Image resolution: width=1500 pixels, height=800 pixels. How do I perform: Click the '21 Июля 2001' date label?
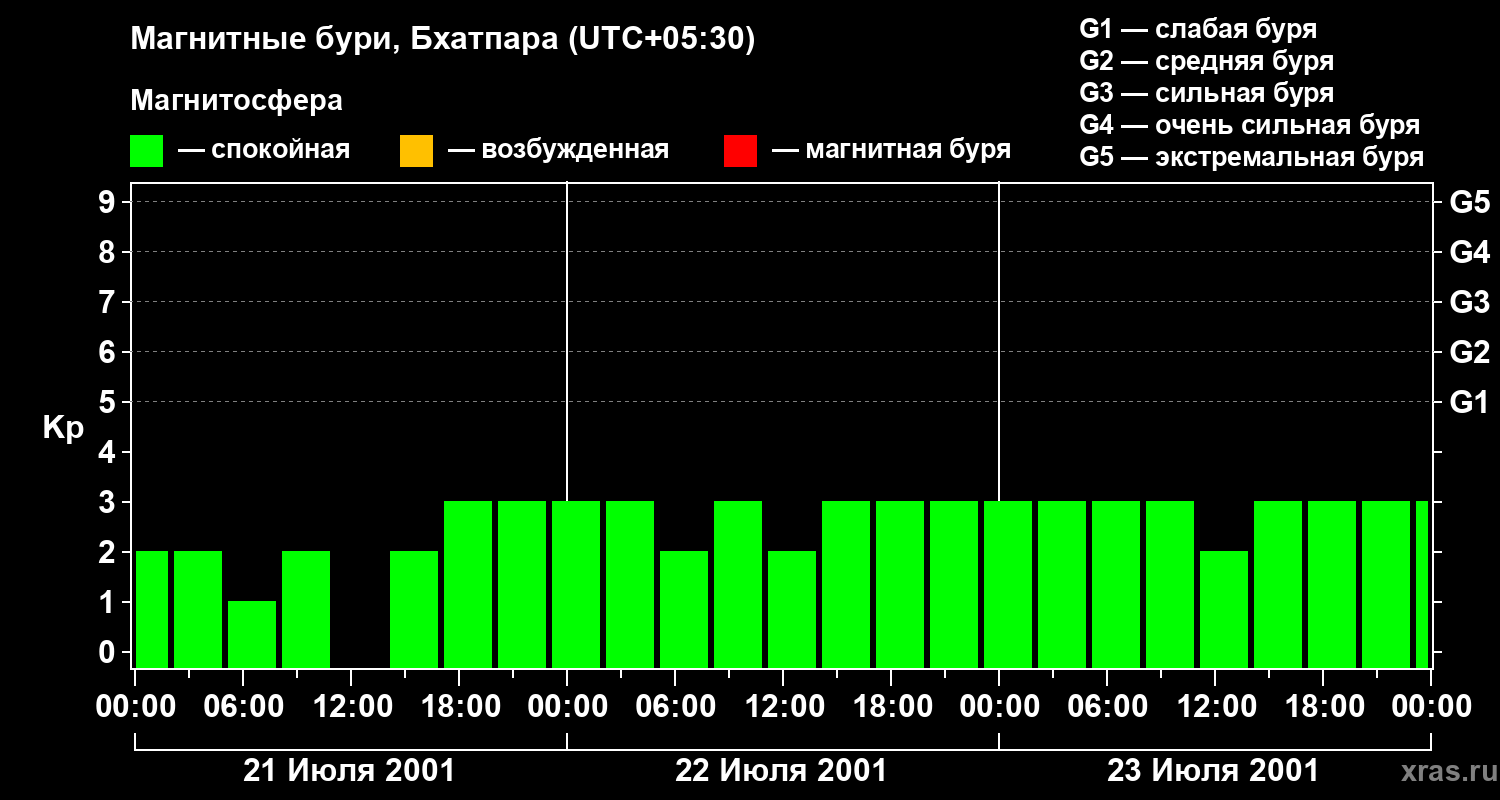tap(350, 771)
